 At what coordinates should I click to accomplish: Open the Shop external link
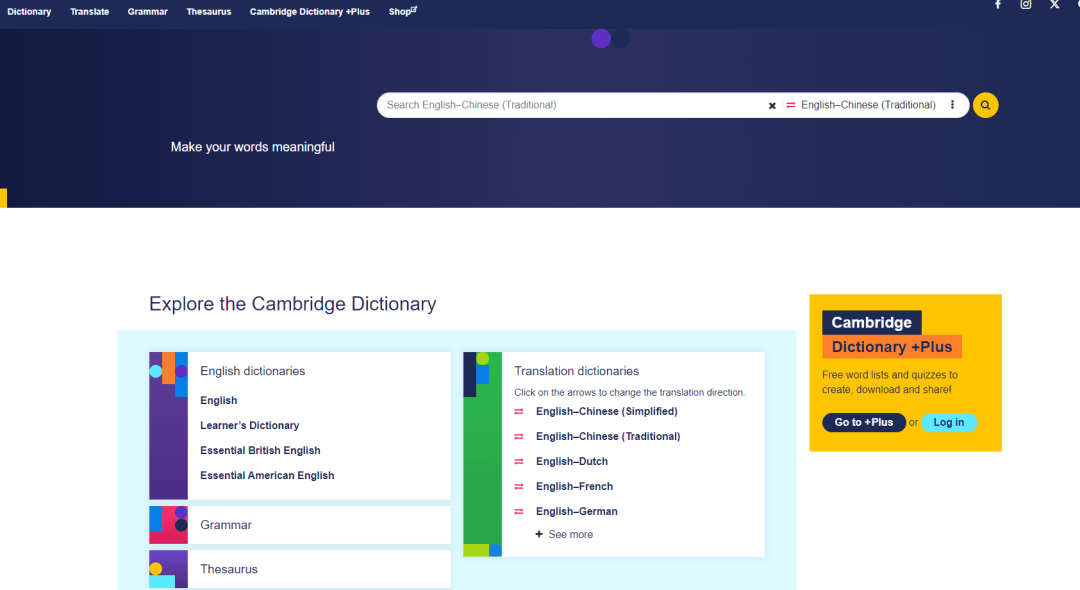tap(403, 12)
